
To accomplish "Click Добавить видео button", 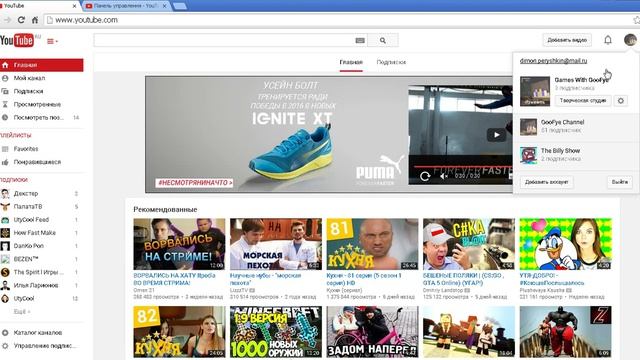I will click(x=567, y=40).
